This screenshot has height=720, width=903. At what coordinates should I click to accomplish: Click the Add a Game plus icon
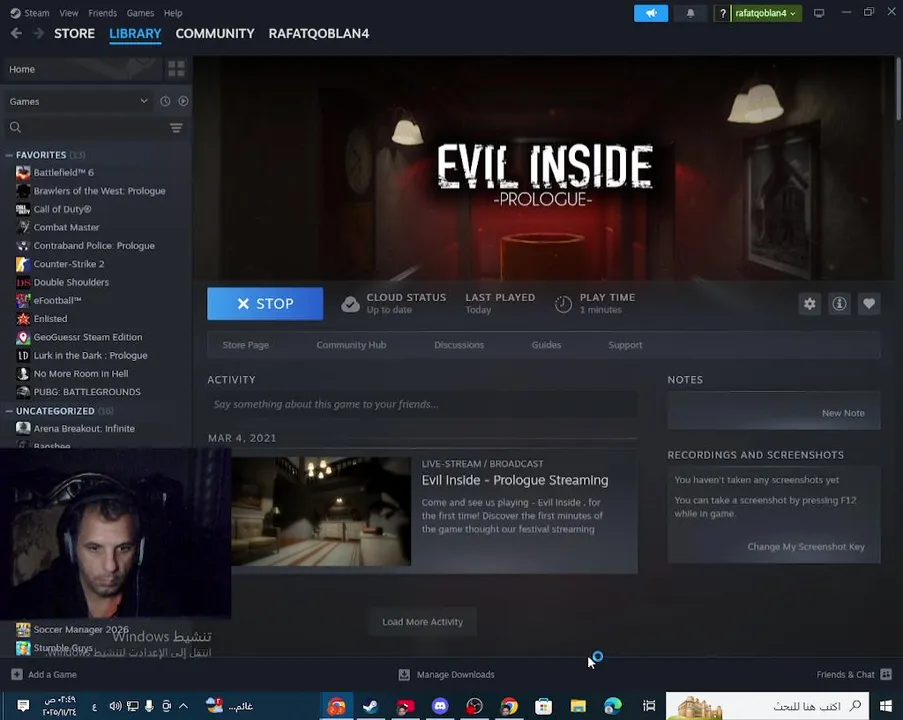tap(17, 674)
